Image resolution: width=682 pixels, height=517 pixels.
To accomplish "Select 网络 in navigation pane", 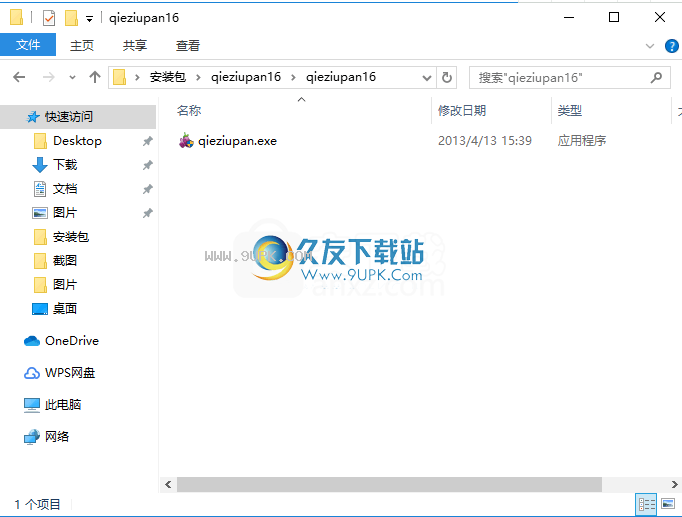I will [57, 437].
